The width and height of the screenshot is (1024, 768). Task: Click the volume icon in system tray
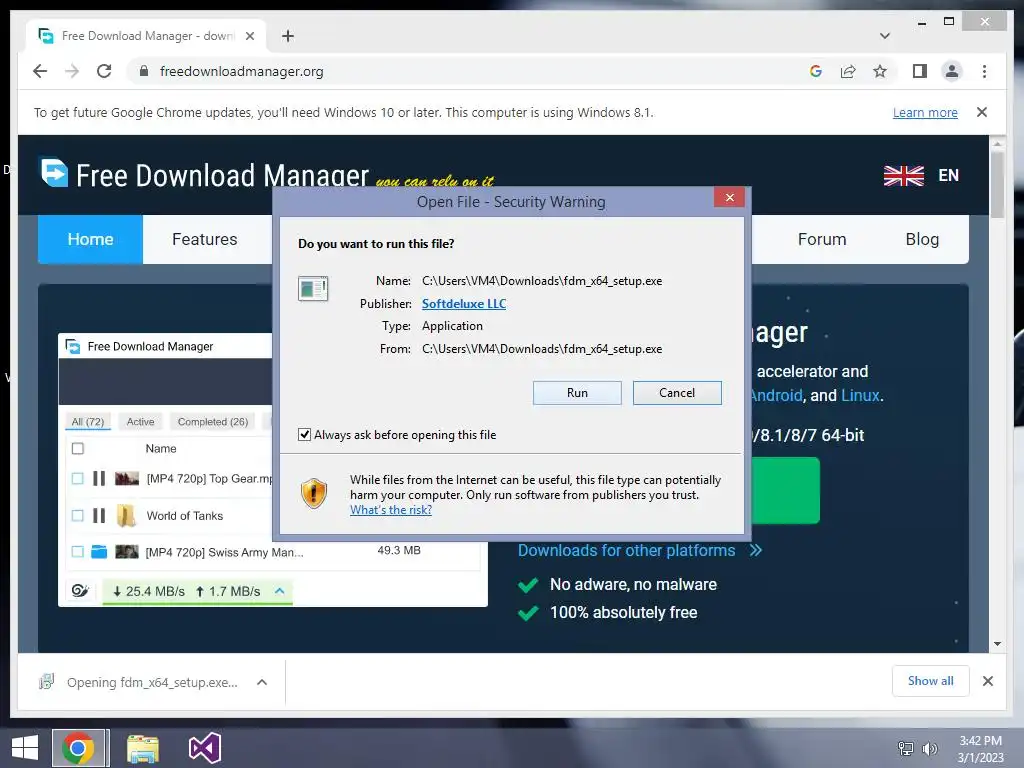(930, 749)
